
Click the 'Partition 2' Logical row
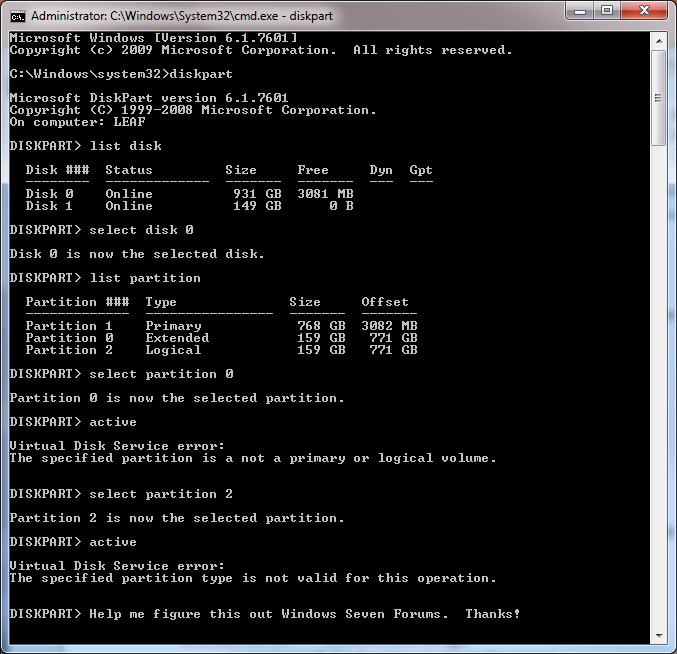tap(221, 350)
